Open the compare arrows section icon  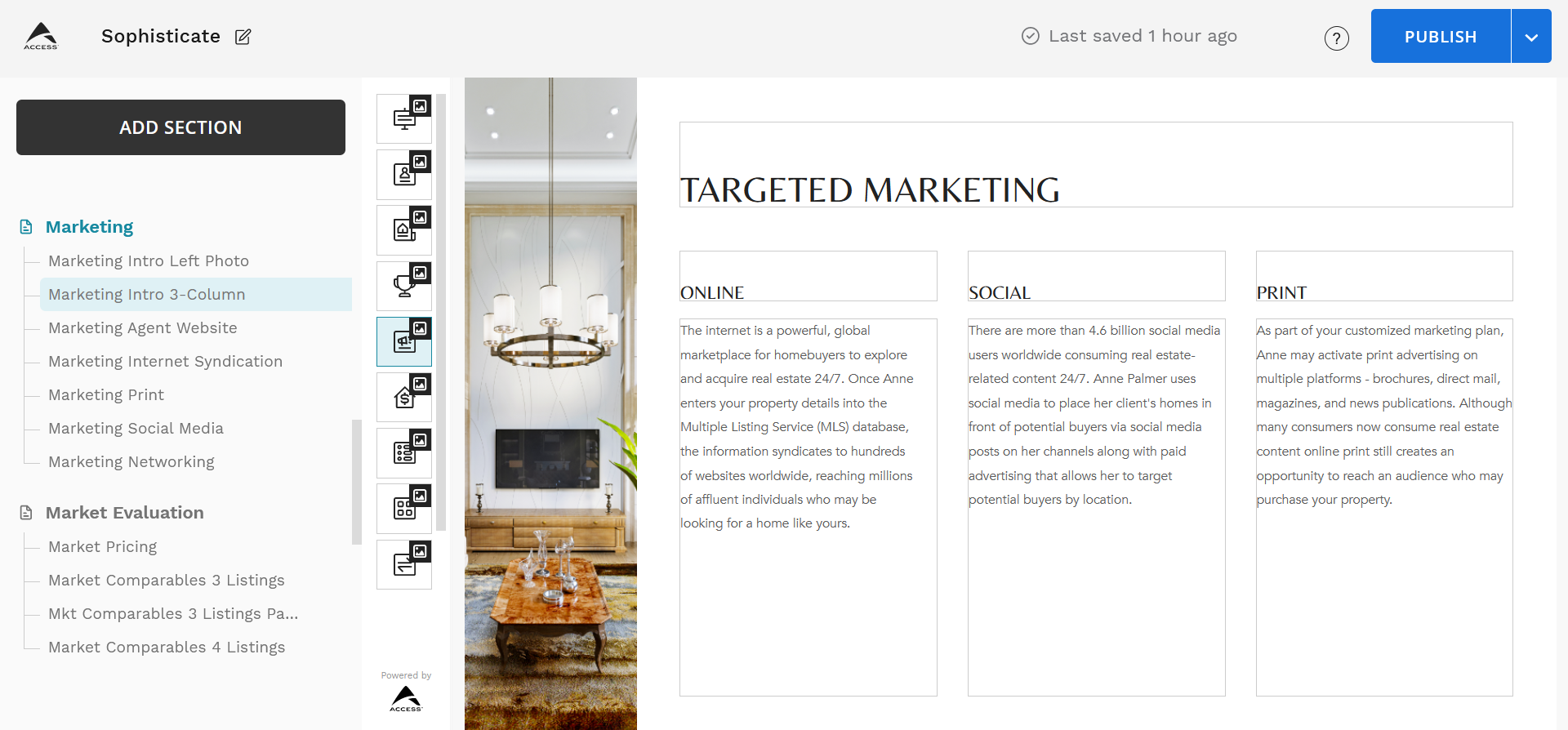pos(404,564)
